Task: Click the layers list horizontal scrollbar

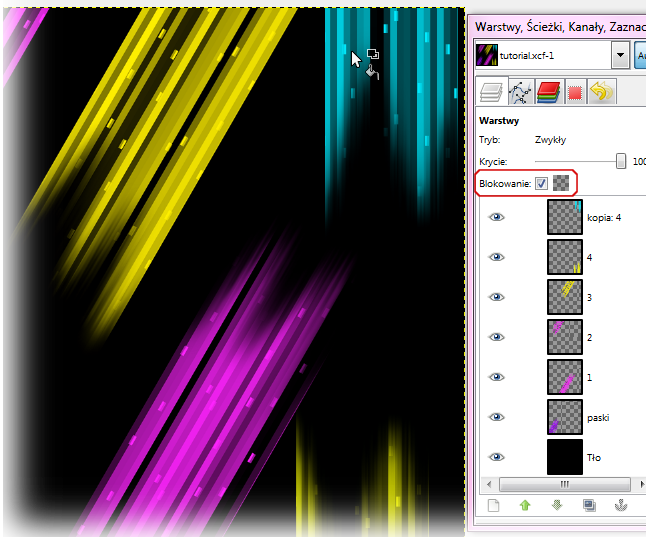Action: pyautogui.click(x=563, y=483)
